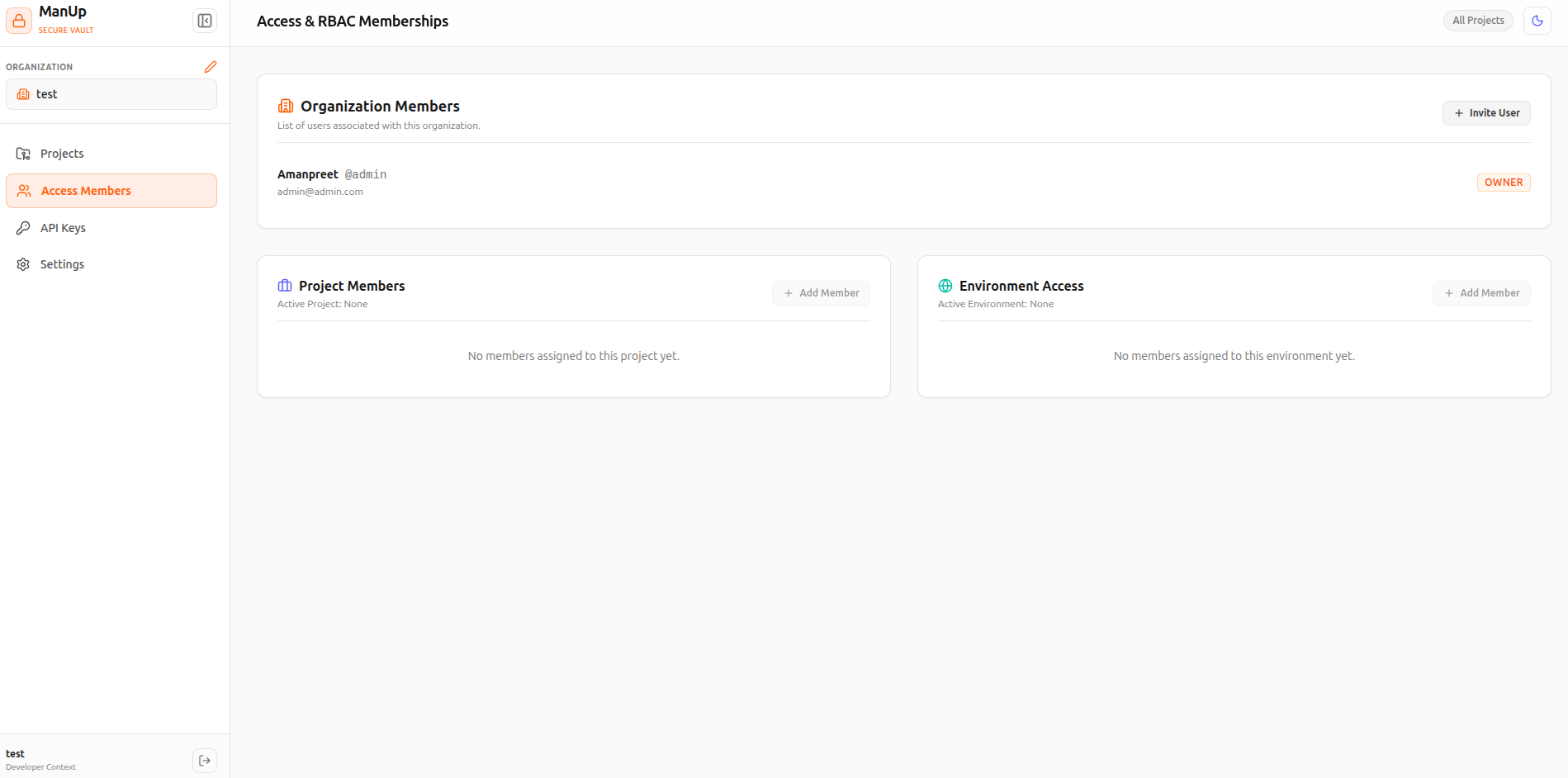
Task: Open API Keys page
Action: (x=111, y=228)
